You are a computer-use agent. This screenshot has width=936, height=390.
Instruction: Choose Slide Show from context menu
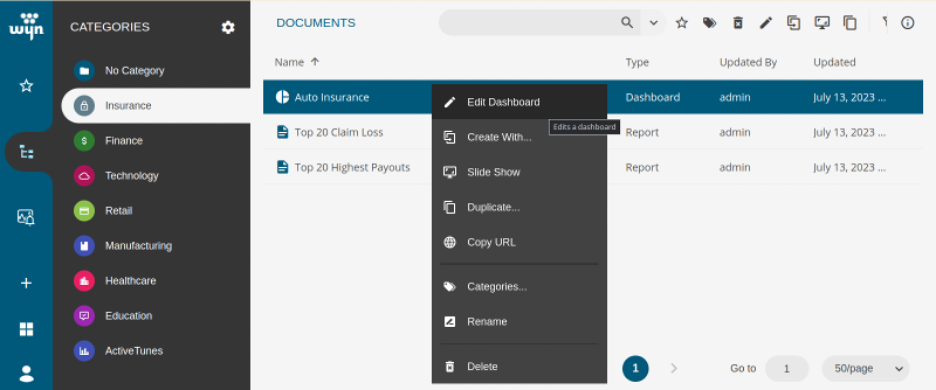(x=519, y=172)
